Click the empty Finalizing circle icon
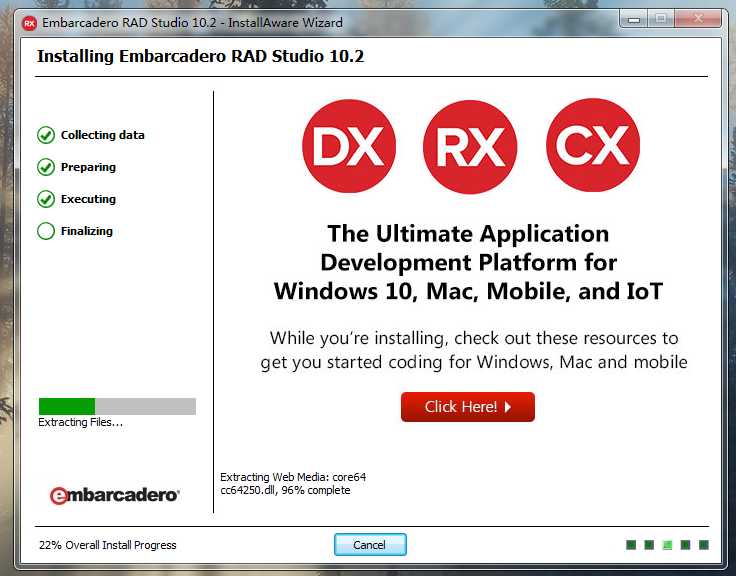This screenshot has width=736, height=576. [x=46, y=231]
